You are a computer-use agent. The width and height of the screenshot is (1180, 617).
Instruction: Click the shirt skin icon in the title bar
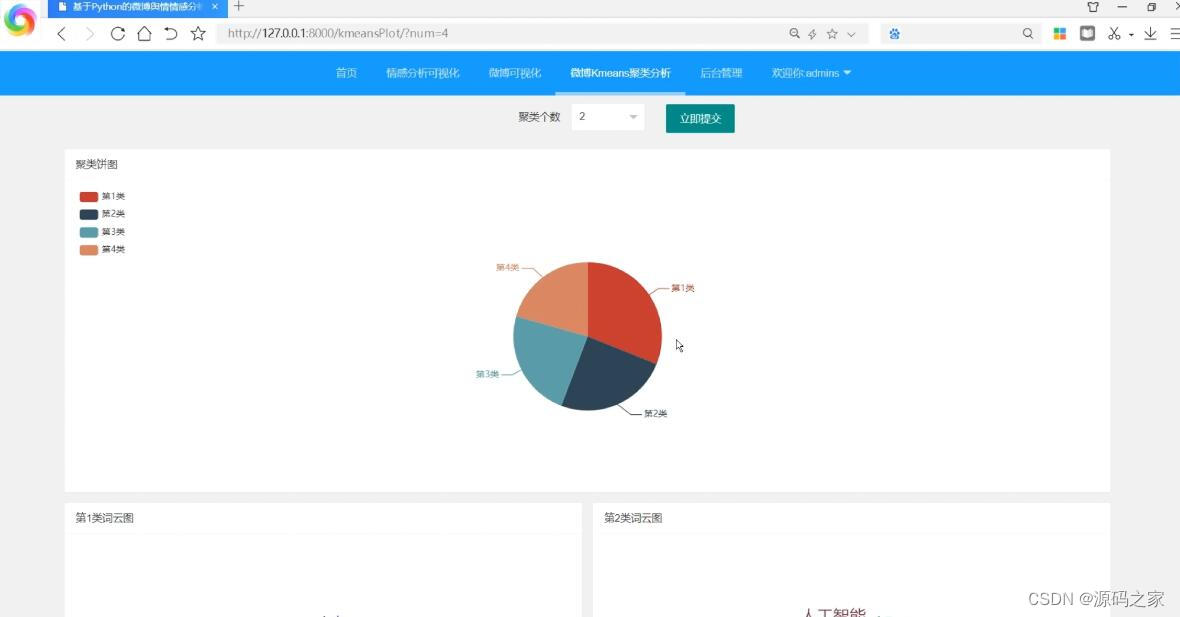[1093, 7]
